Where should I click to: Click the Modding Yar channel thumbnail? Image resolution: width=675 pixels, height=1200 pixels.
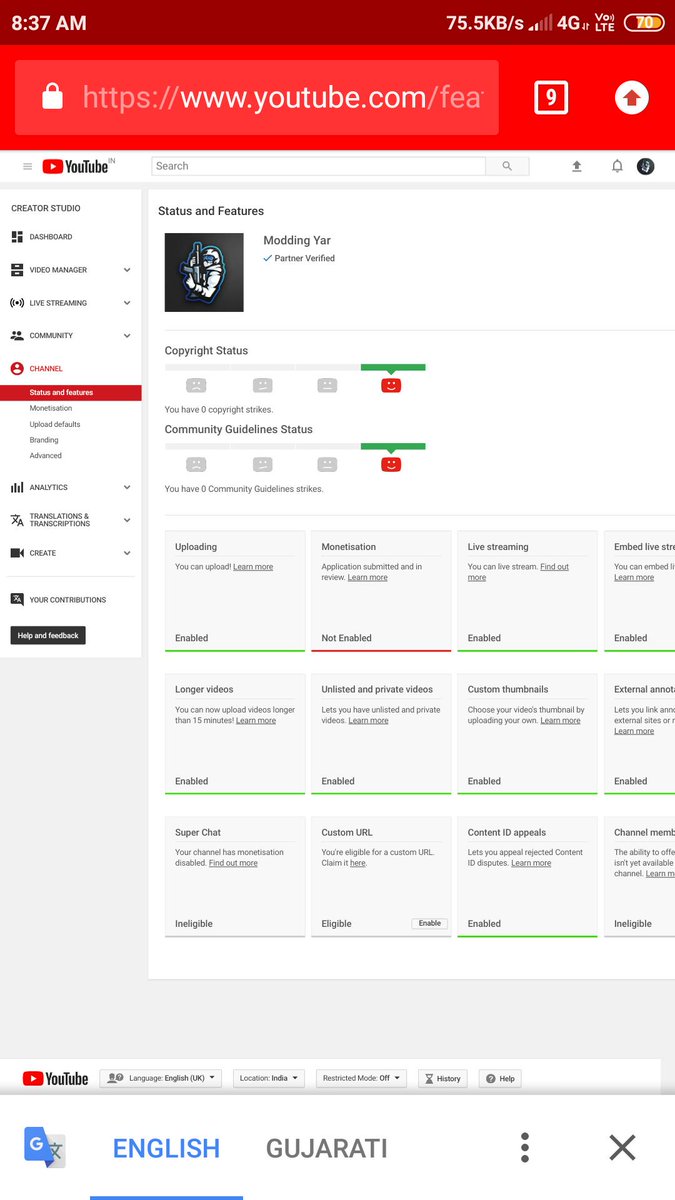[204, 272]
